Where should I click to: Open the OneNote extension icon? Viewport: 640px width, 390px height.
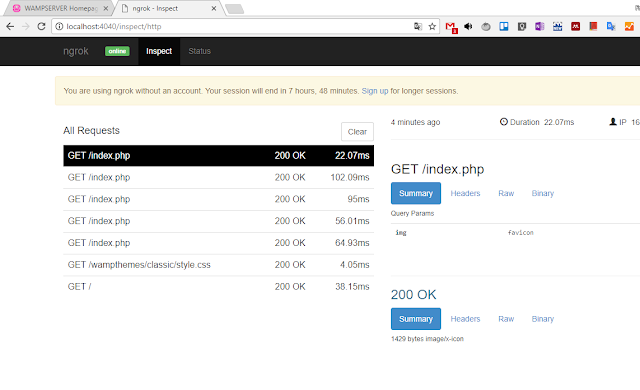540,27
